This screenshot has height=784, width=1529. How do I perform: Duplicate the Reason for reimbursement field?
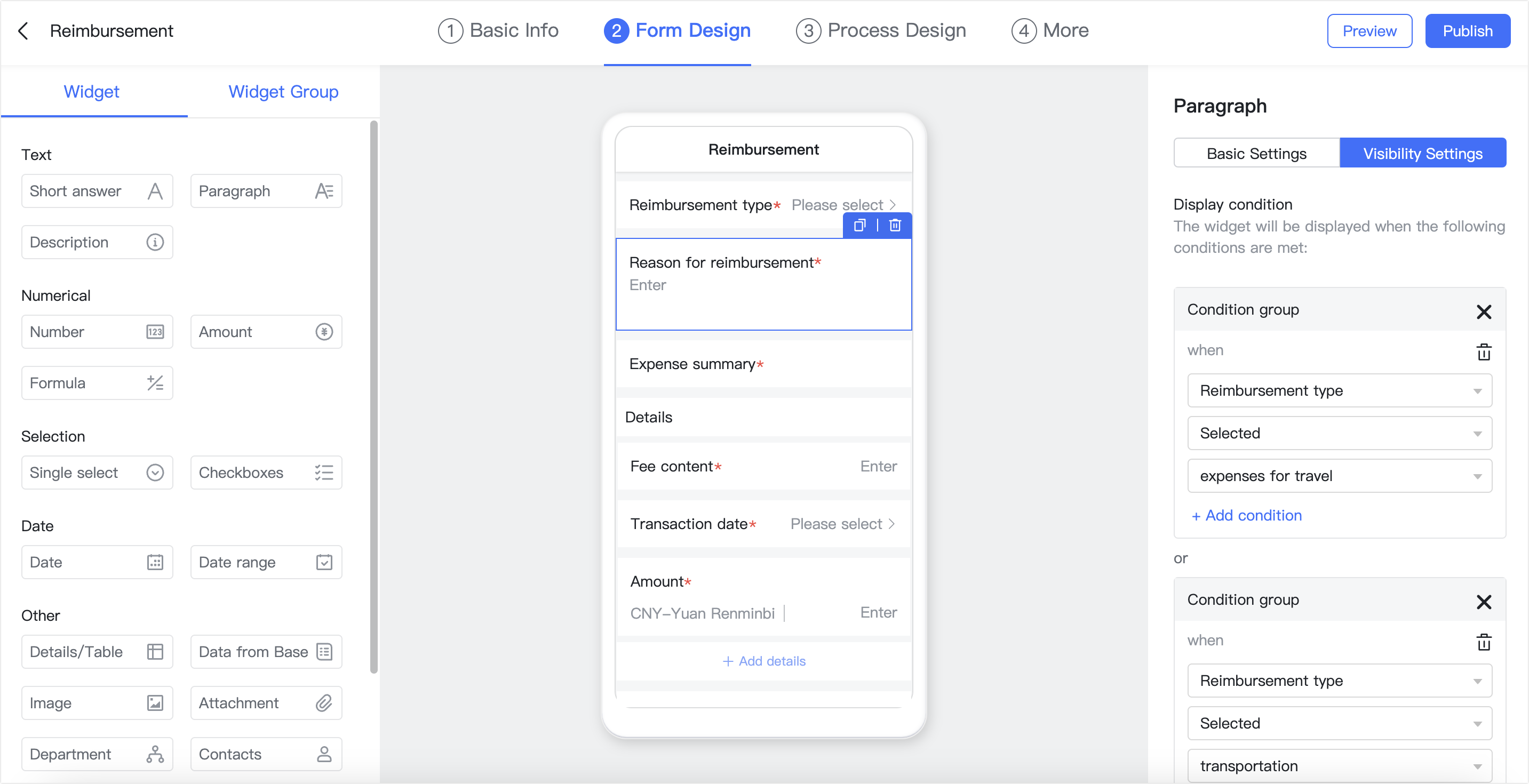click(860, 226)
